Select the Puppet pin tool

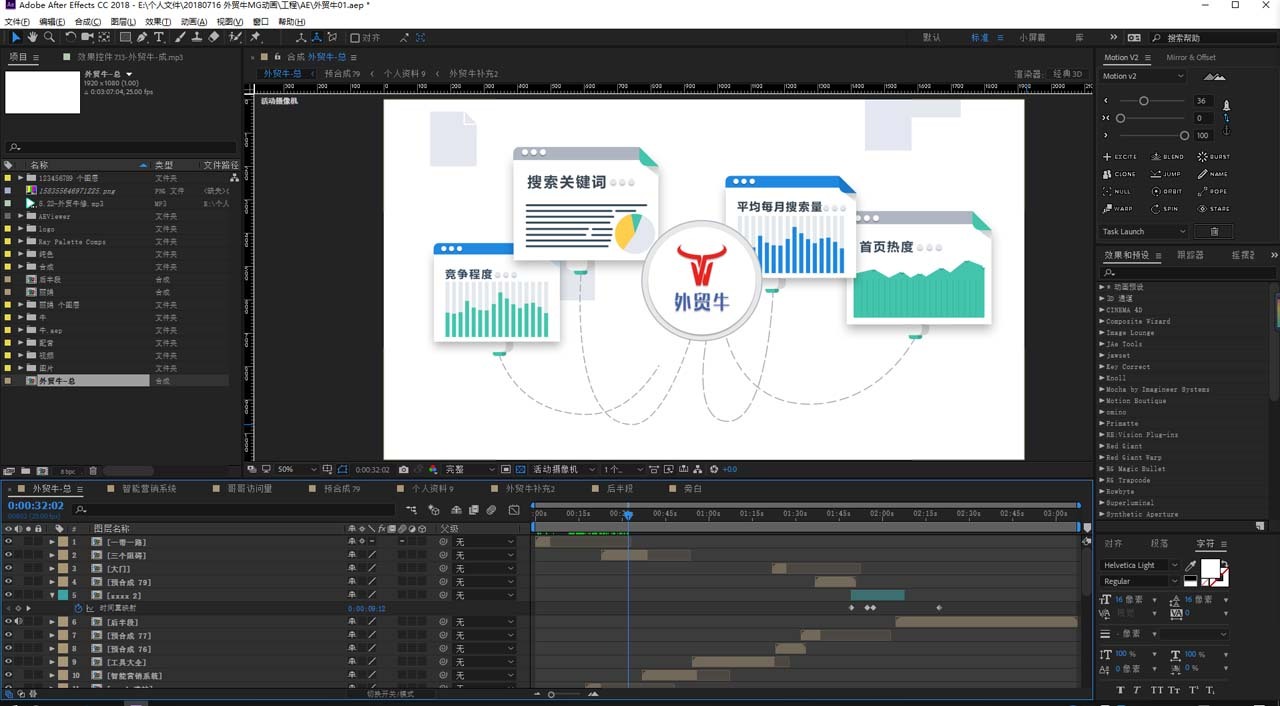(255, 37)
